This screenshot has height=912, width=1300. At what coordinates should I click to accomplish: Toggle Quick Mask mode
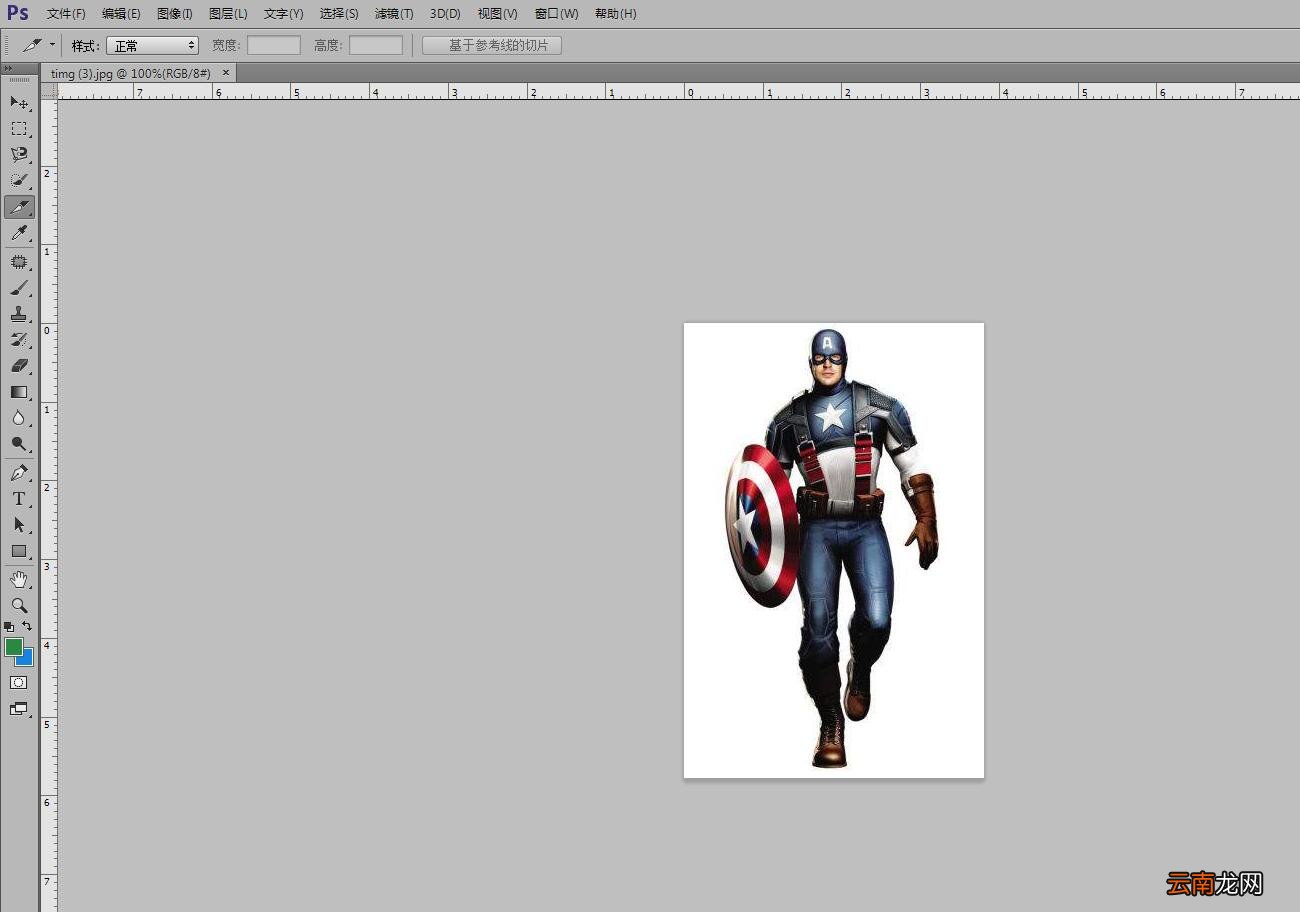pos(19,683)
